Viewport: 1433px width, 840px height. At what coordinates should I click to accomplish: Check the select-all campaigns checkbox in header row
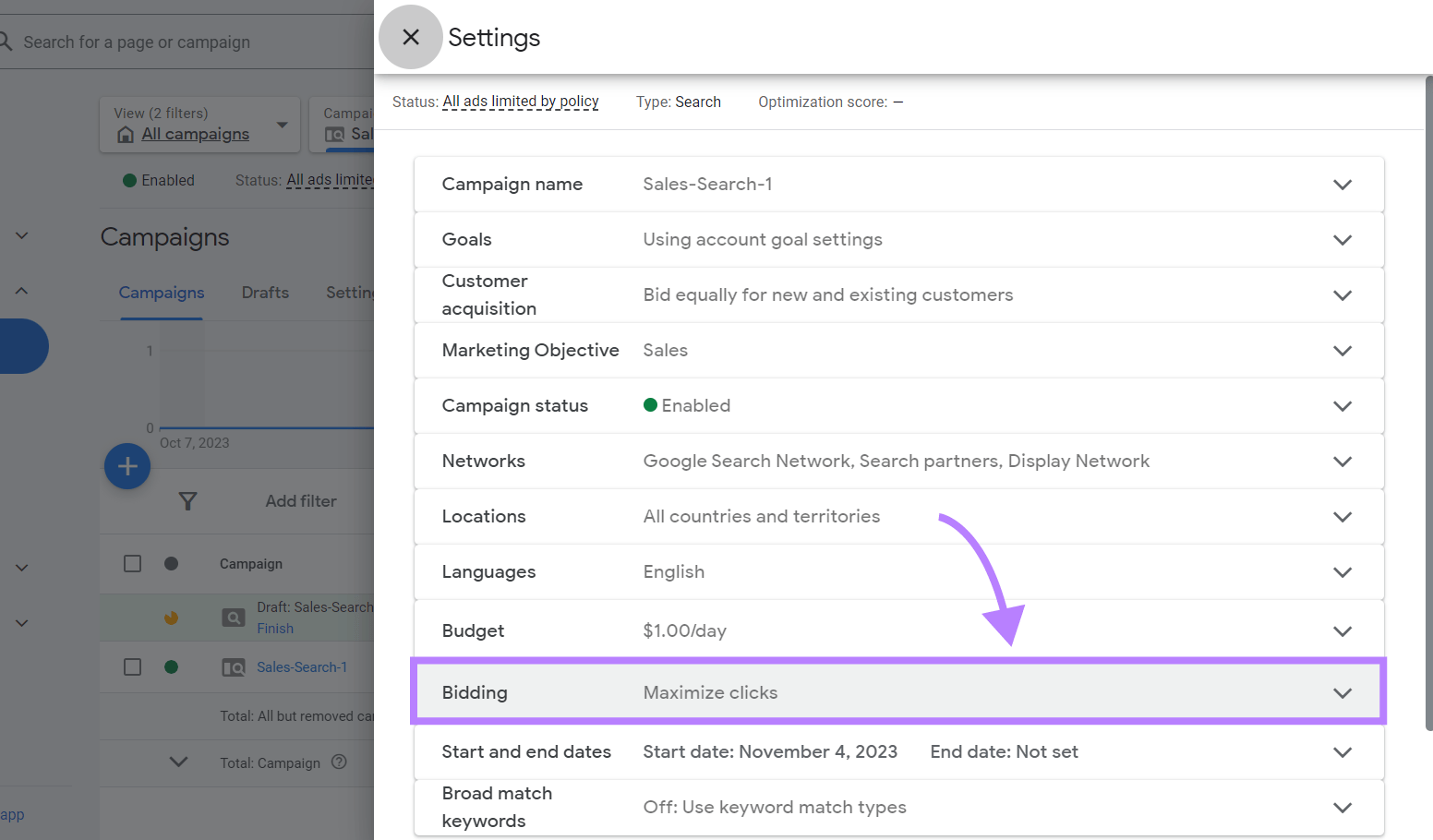click(x=132, y=563)
